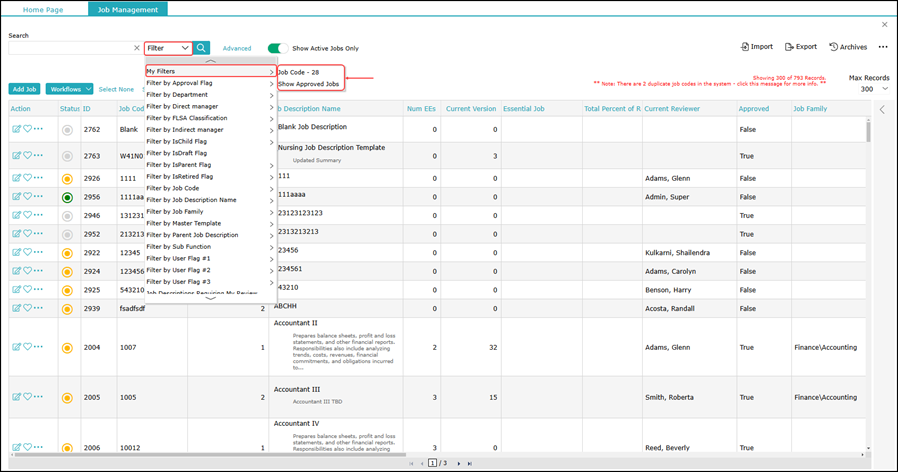
Task: Open more actions for job ID 2006
Action: pyautogui.click(x=38, y=447)
